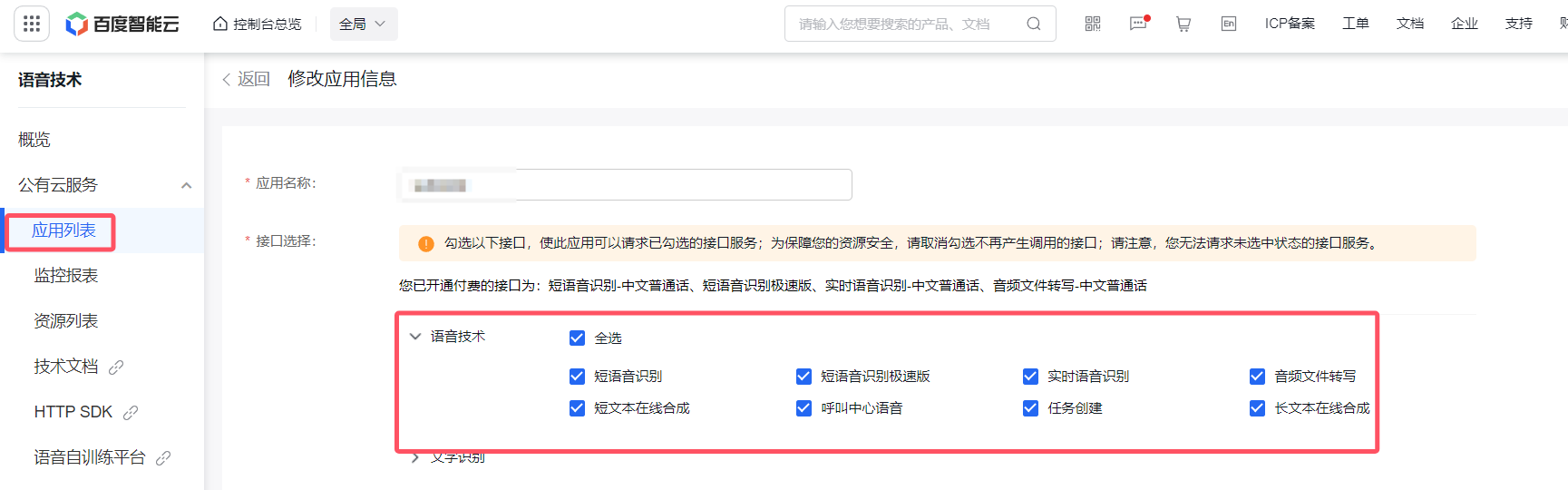
Task: Open the product grid menu icon
Action: (x=32, y=24)
